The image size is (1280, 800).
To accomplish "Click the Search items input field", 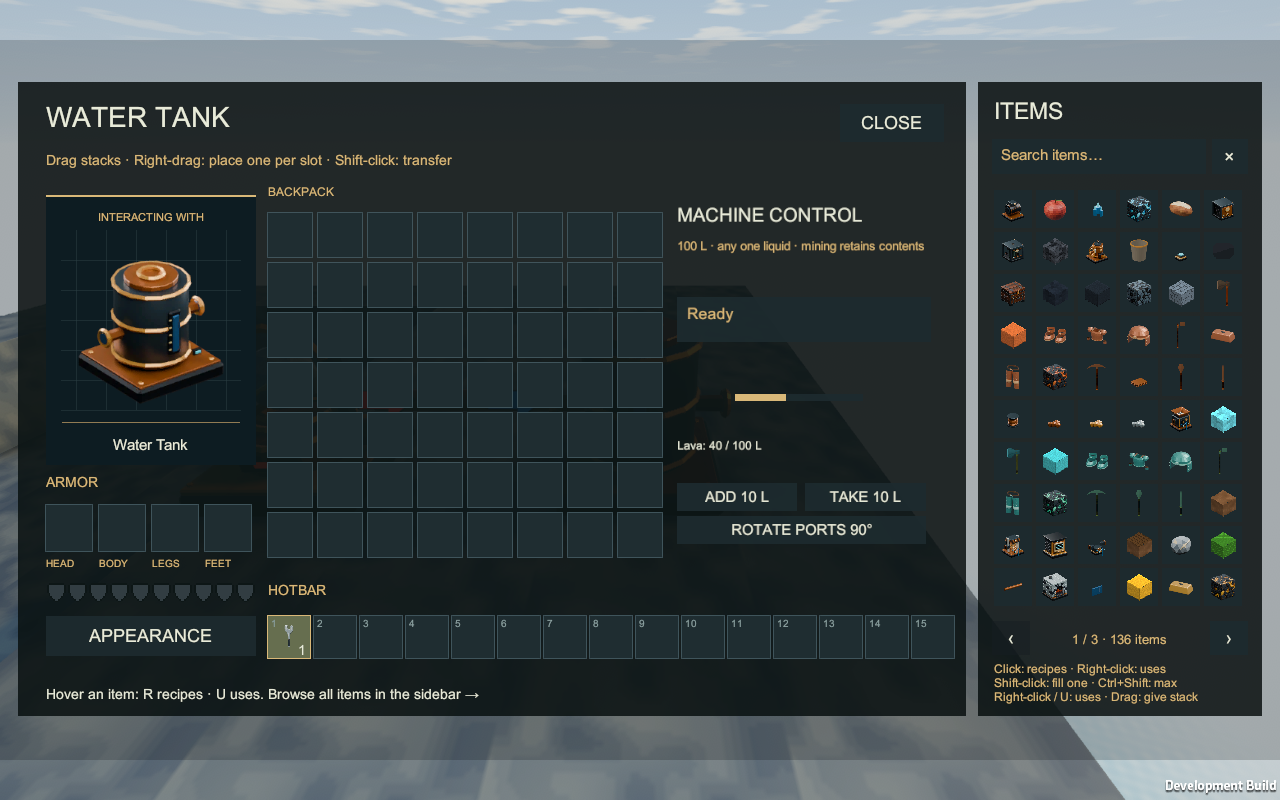I will [x=1098, y=156].
